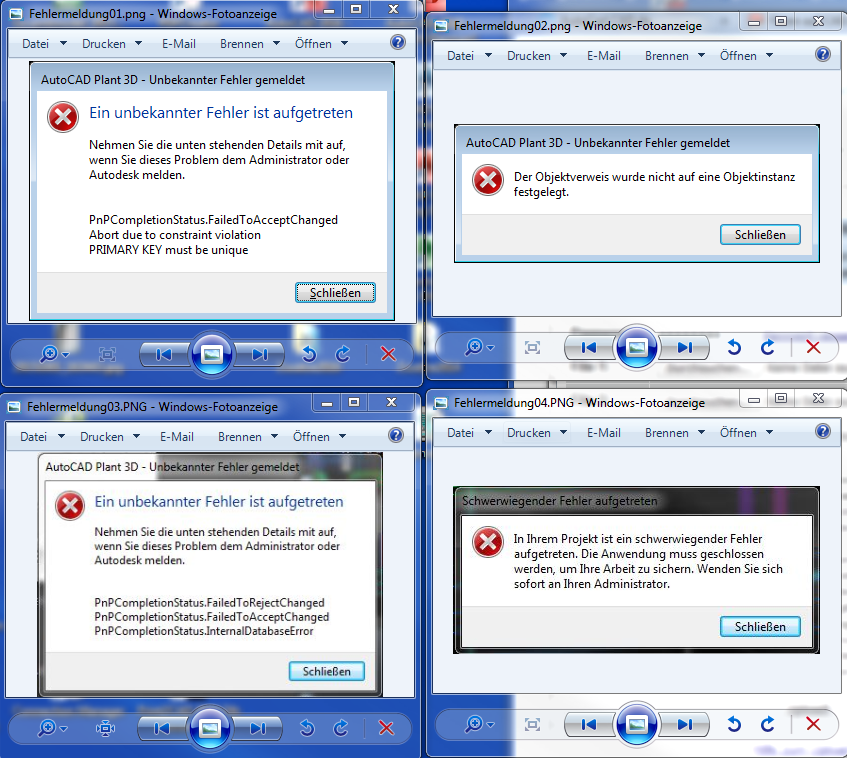Click actual-size icon in Fehlermeldung02 viewer
Screen dimensions: 847x758
pyautogui.click(x=533, y=347)
